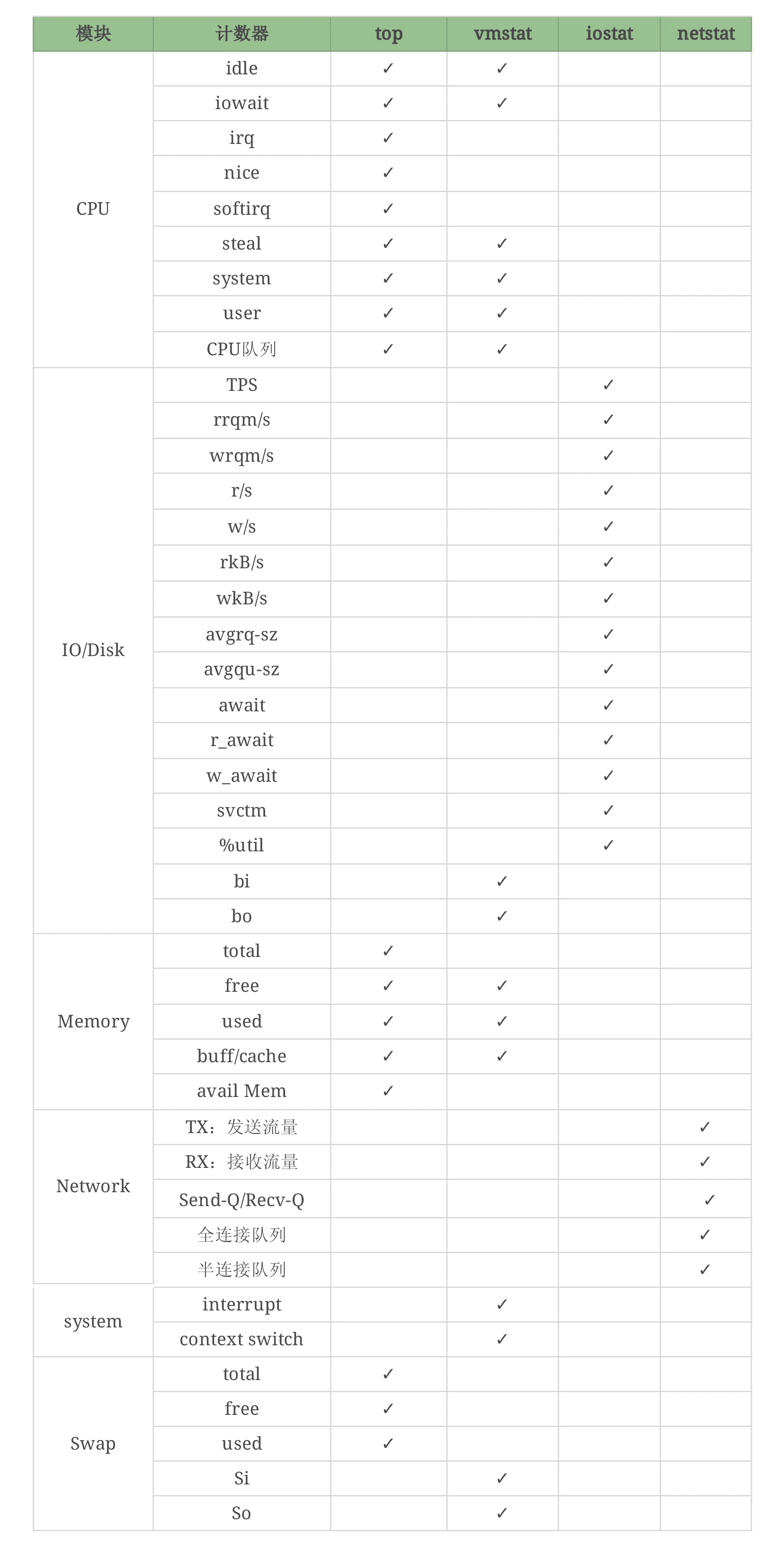Viewport: 784px width, 1547px height.
Task: Click the iostat checkmark for TPS
Action: [x=608, y=384]
